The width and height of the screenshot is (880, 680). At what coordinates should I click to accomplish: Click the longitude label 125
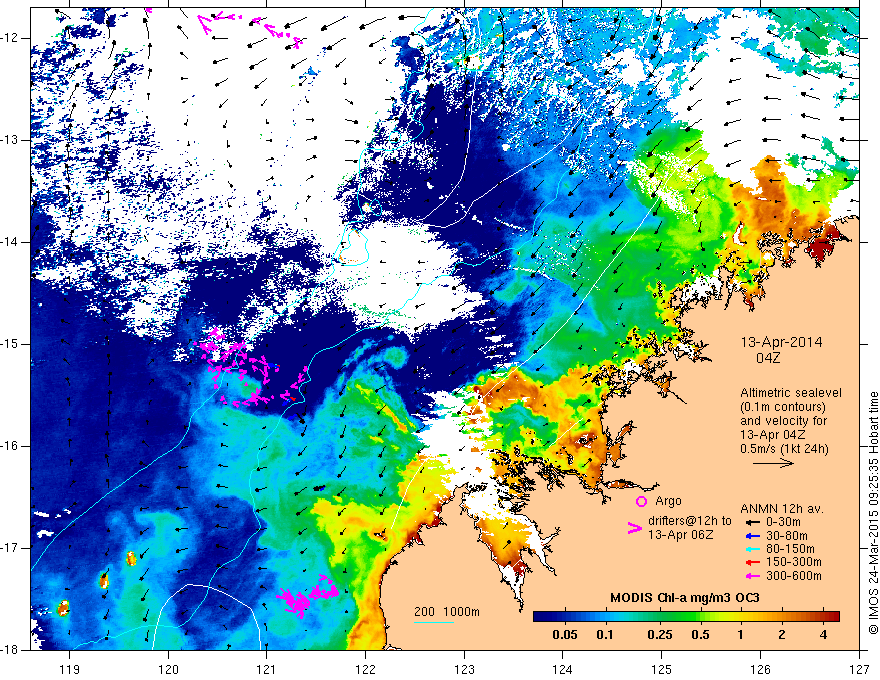[x=662, y=669]
